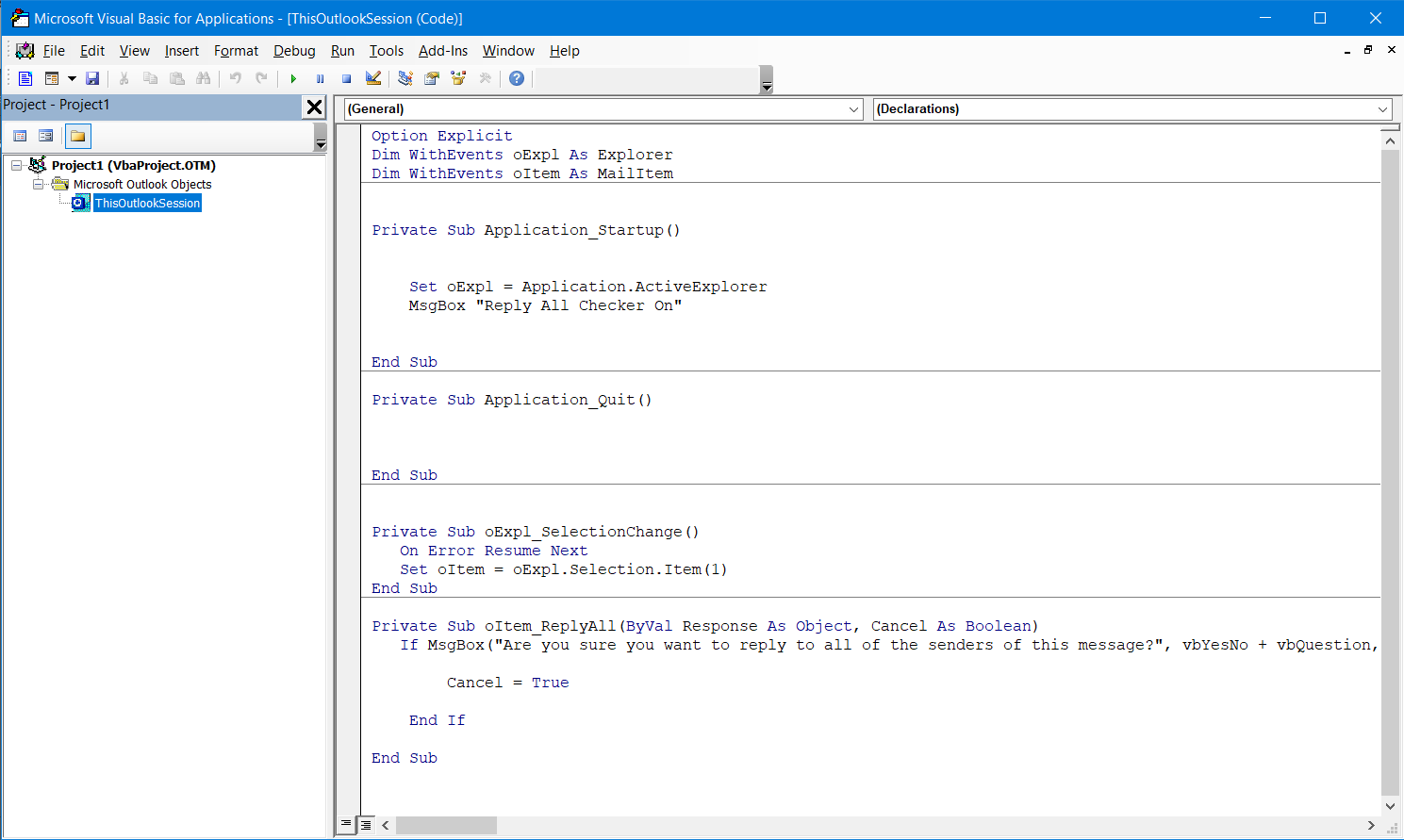The image size is (1404, 840).
Task: Restore inner code window button
Action: point(1368,50)
